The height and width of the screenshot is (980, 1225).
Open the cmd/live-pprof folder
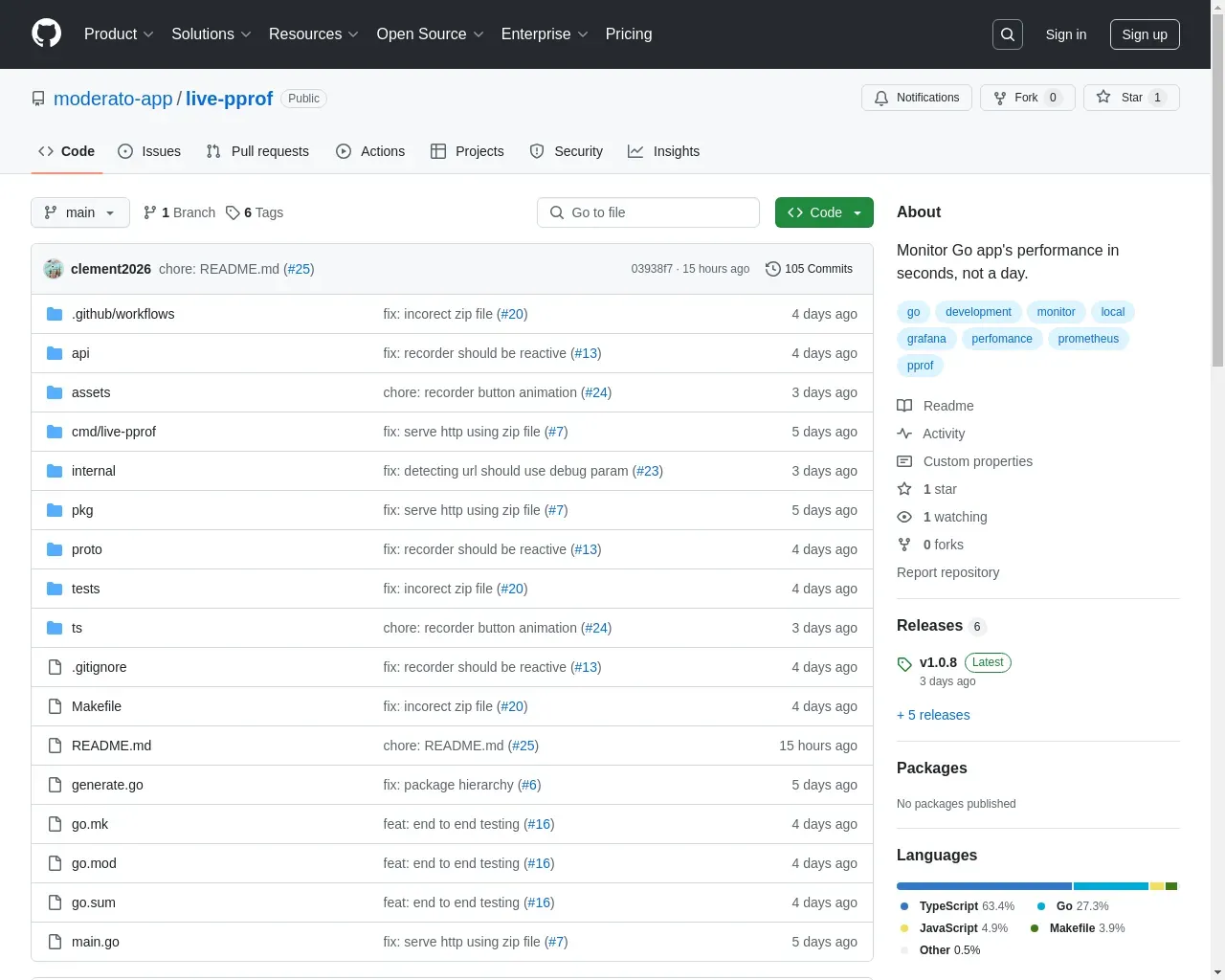pos(113,432)
